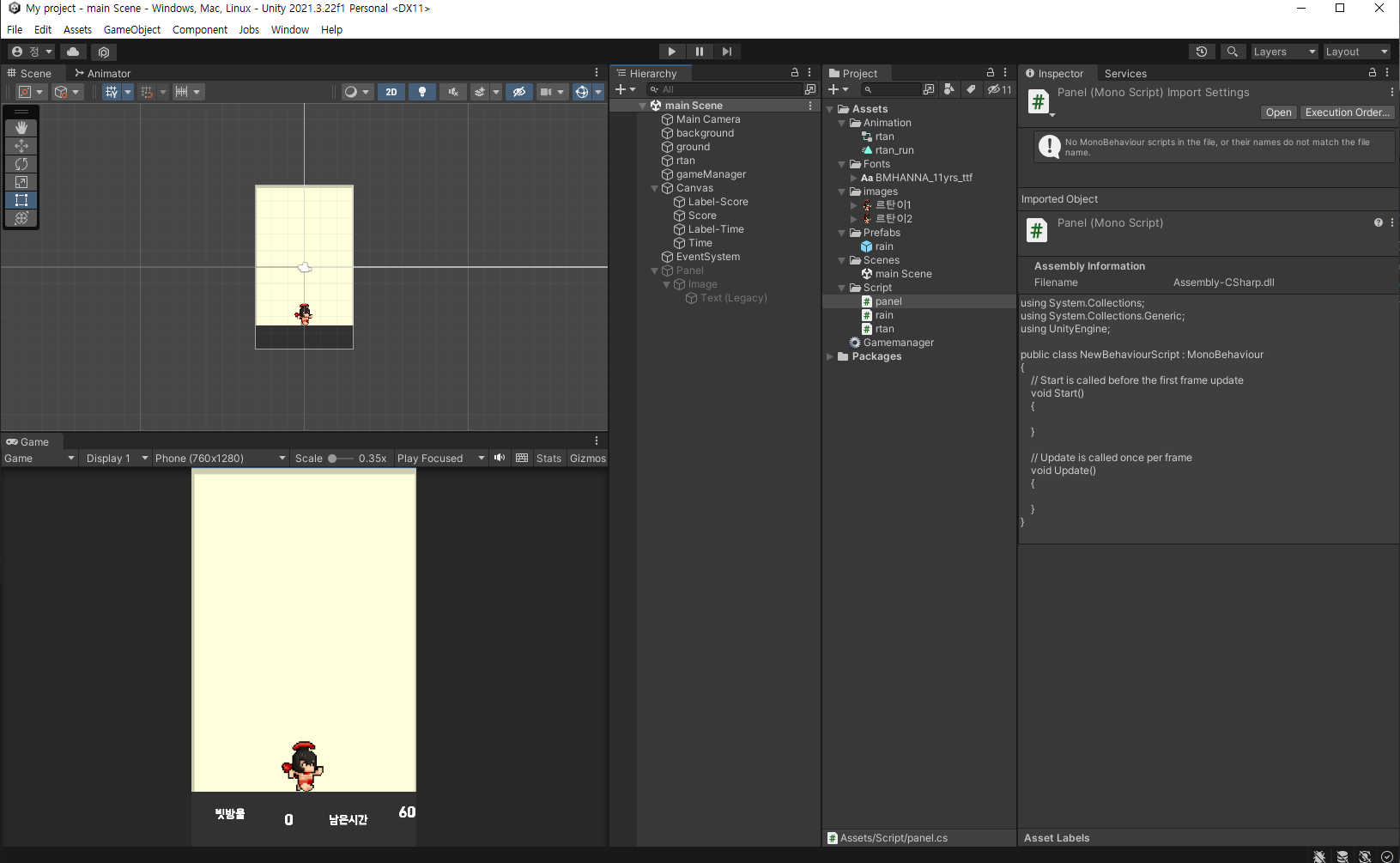Select EventSystem in Hierarchy
1400x863 pixels.
(x=708, y=257)
